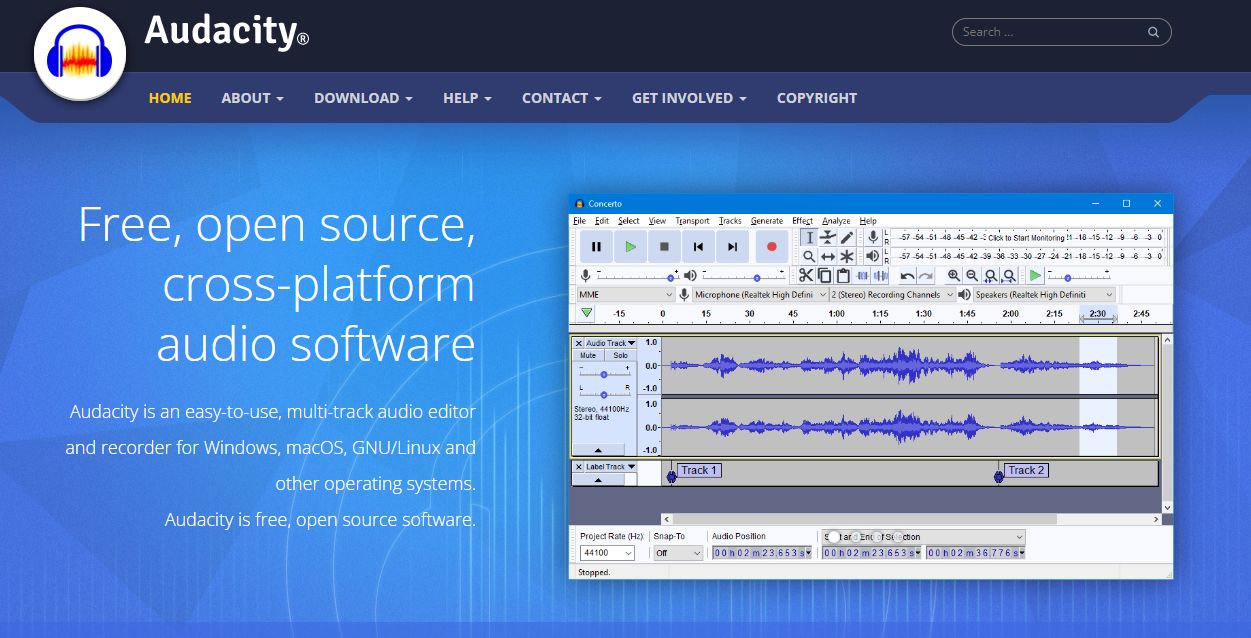Click the Audacity headphones logo
The height and width of the screenshot is (638, 1251).
tap(80, 52)
